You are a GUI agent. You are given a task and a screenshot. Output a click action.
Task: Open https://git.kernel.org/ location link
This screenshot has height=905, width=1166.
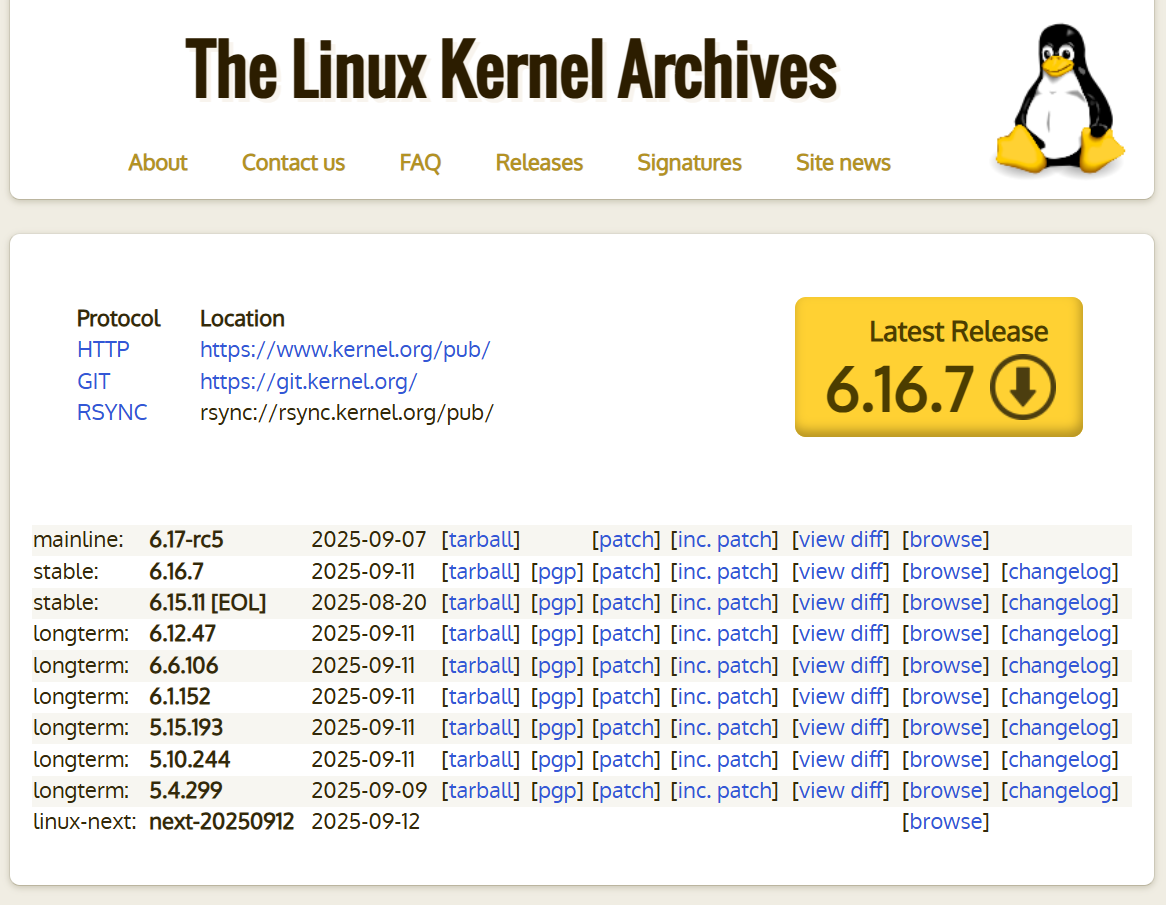pyautogui.click(x=309, y=381)
